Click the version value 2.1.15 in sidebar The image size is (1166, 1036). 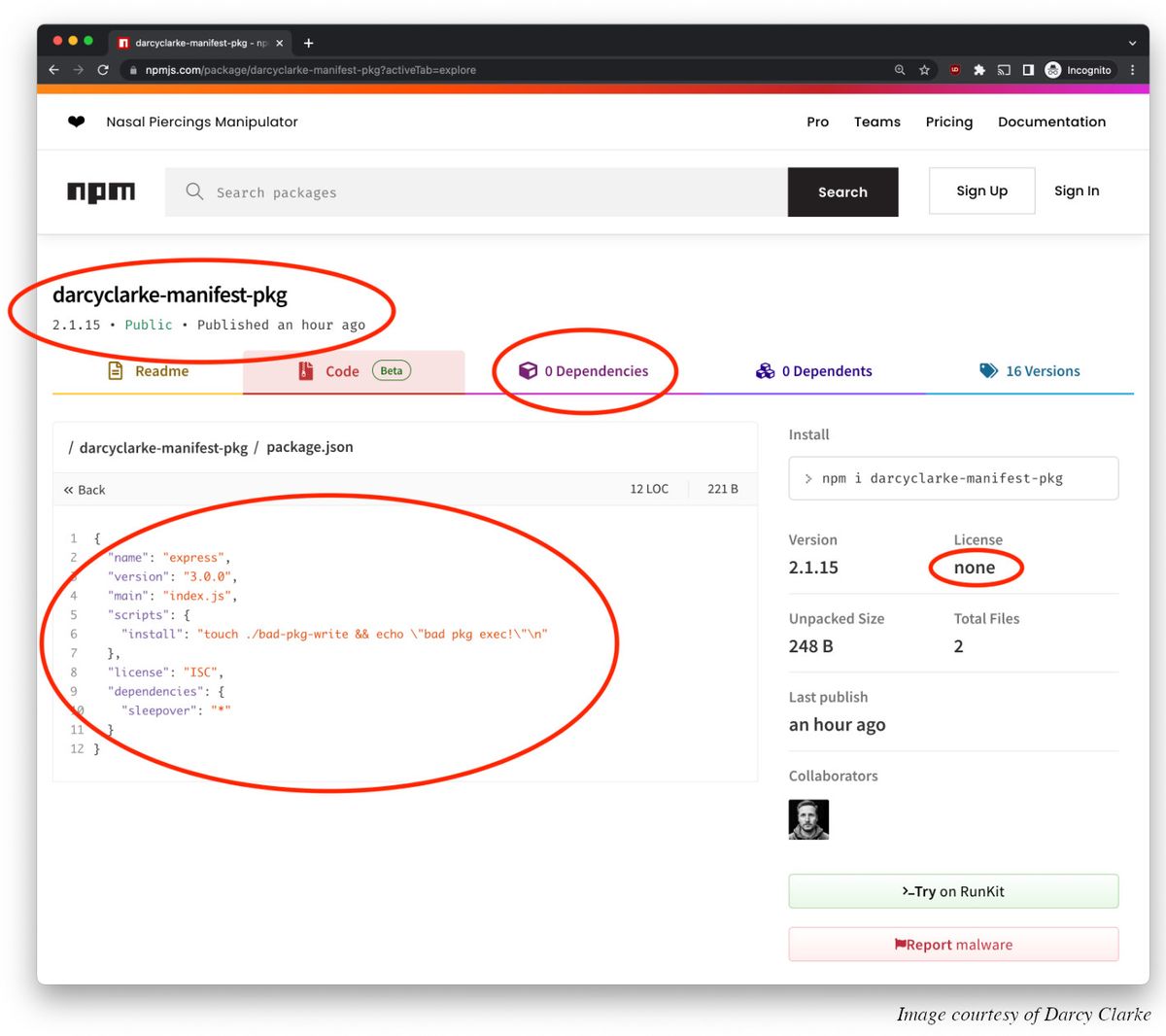(x=813, y=568)
